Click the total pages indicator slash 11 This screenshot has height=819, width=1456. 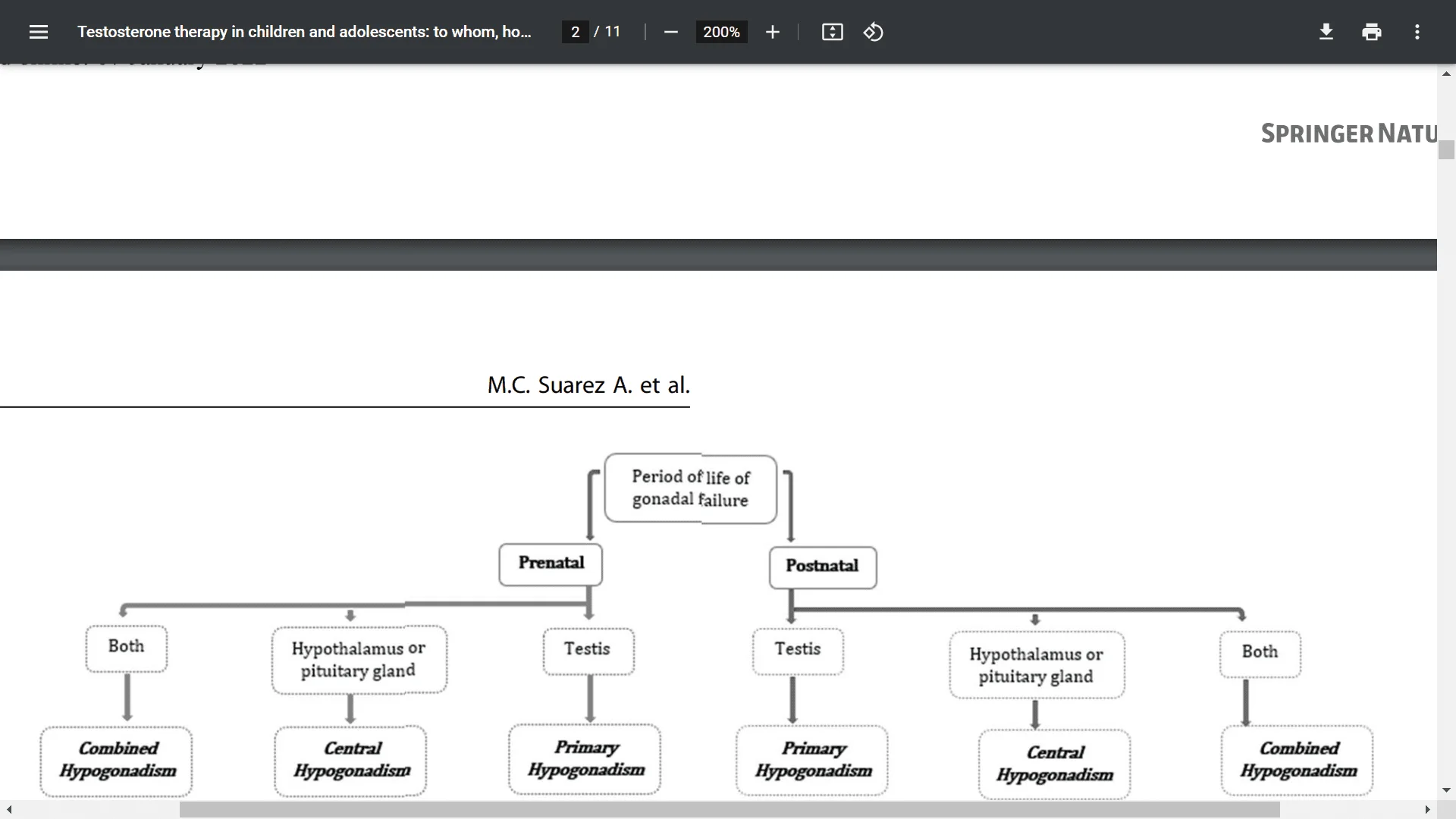click(x=609, y=32)
